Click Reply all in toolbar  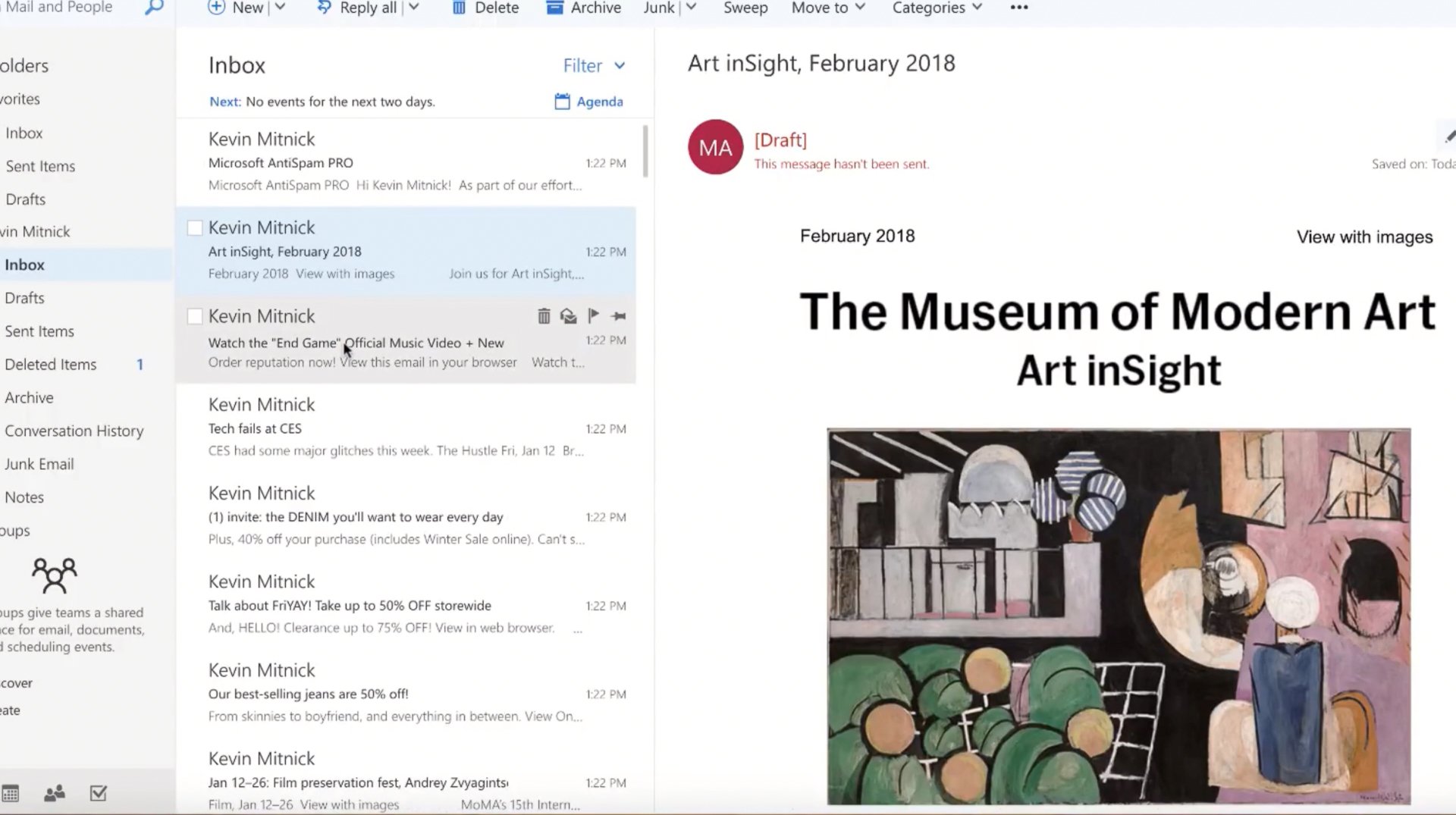pos(357,8)
